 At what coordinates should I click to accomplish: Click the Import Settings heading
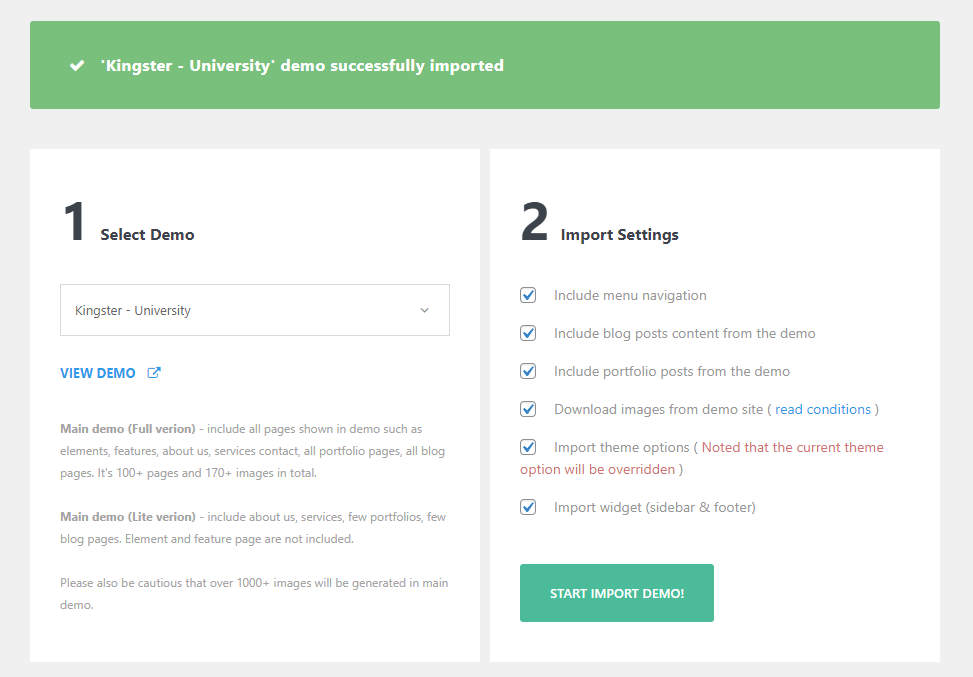(619, 235)
